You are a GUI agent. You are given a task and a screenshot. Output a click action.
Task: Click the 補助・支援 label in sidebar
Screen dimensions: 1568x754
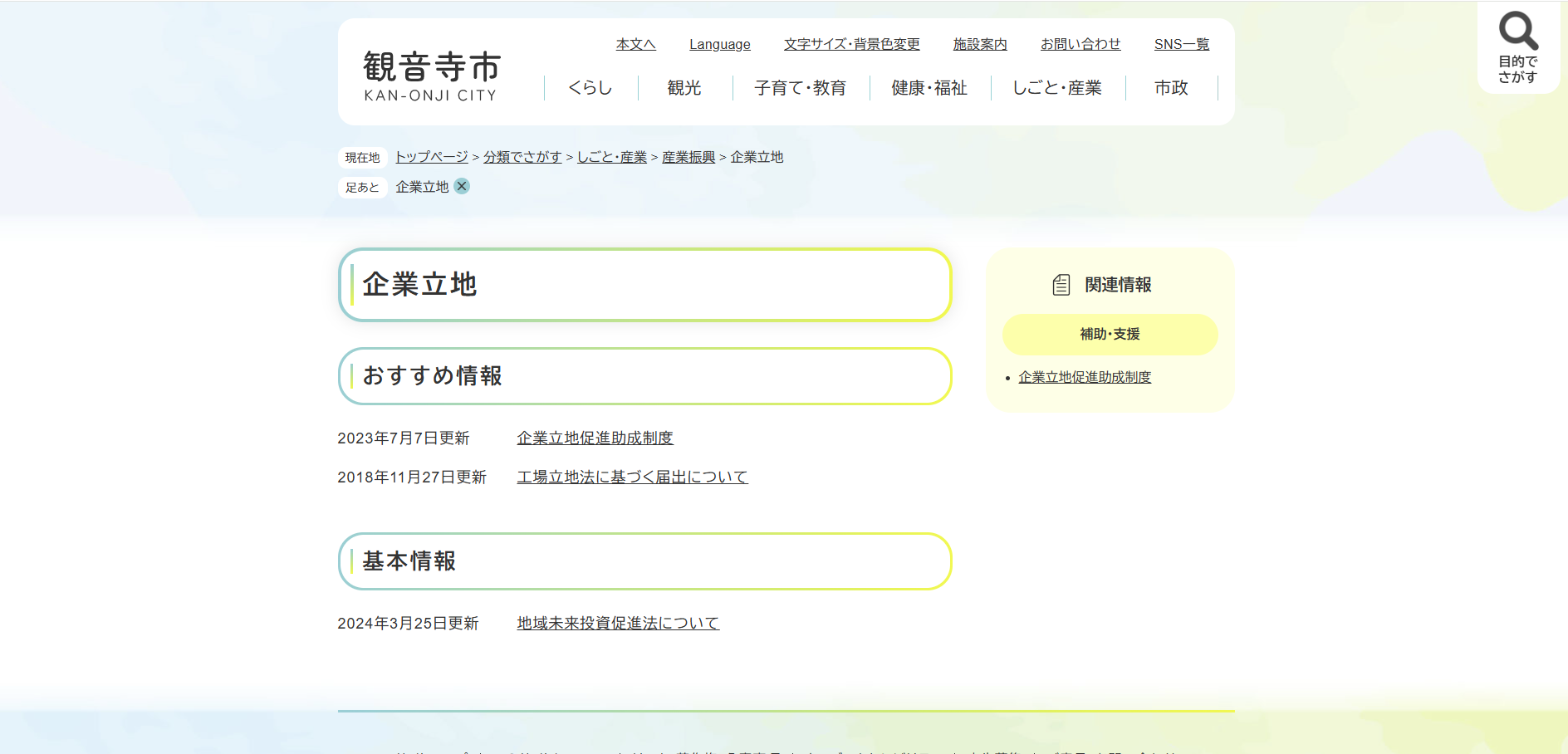pyautogui.click(x=1110, y=334)
